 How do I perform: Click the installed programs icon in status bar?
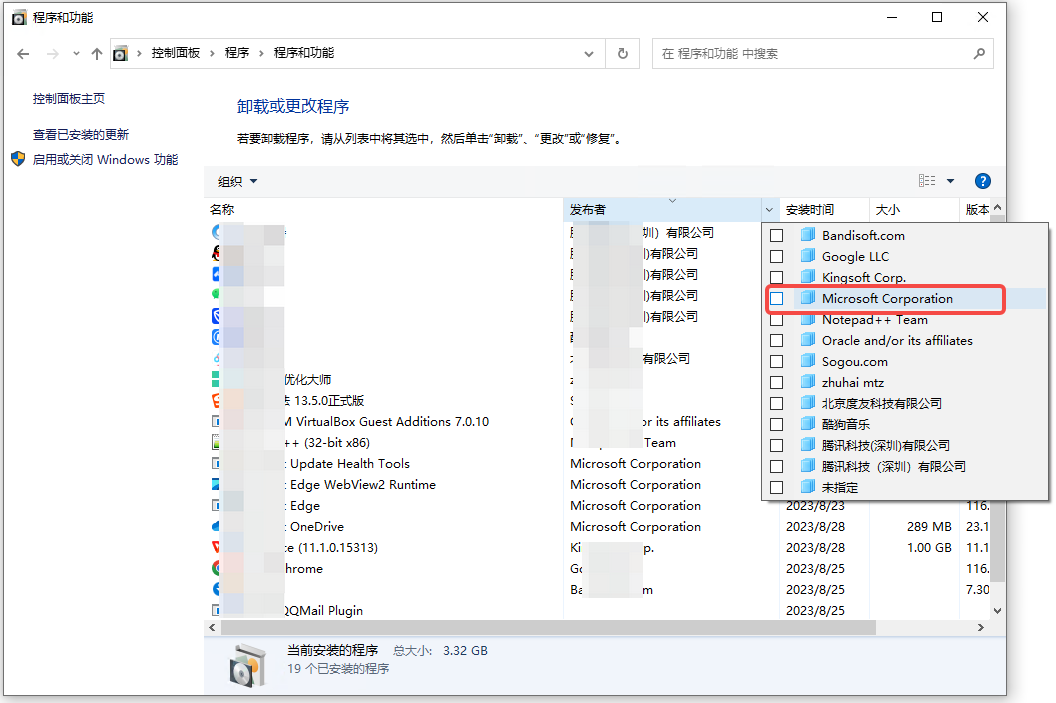[x=247, y=665]
